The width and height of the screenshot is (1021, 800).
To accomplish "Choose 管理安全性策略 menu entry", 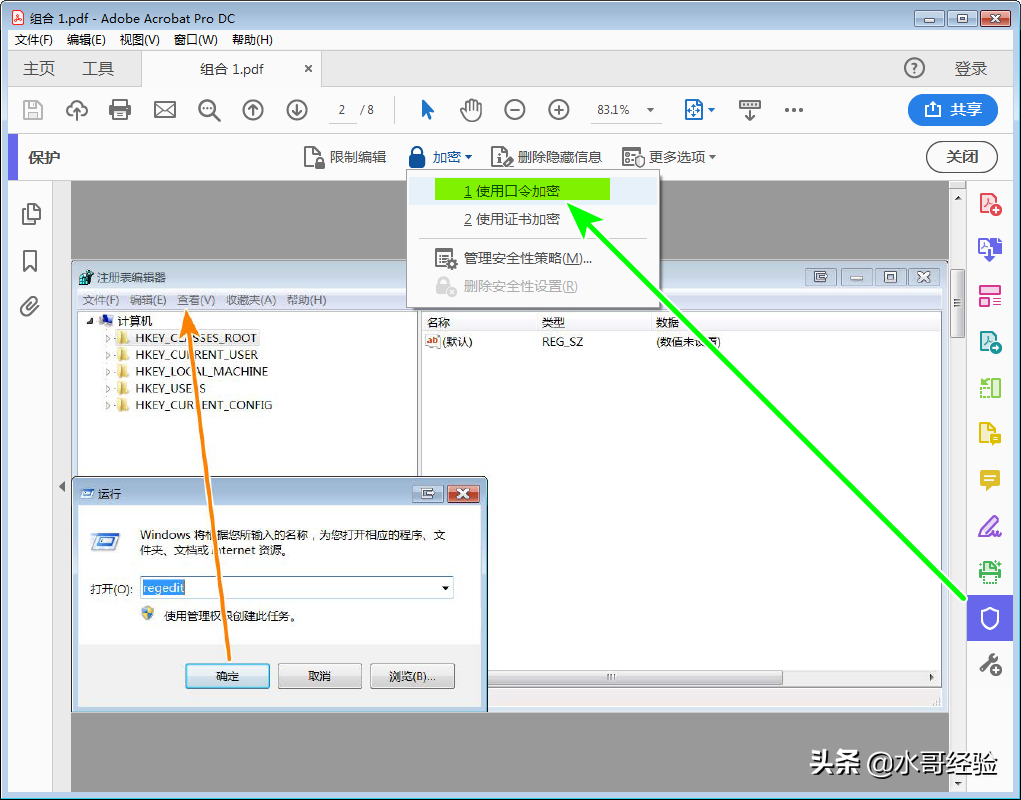I will click(x=533, y=258).
